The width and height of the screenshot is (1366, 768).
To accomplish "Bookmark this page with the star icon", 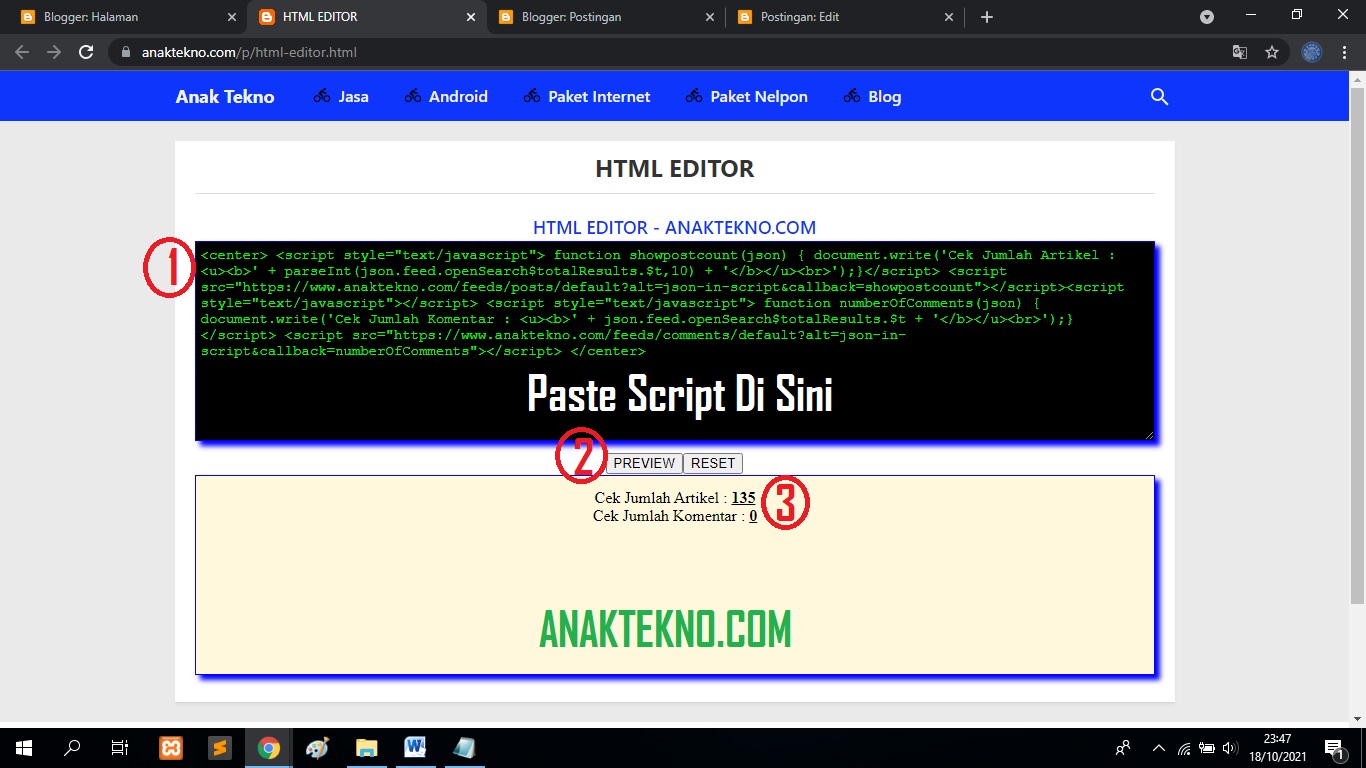I will pos(1272,52).
